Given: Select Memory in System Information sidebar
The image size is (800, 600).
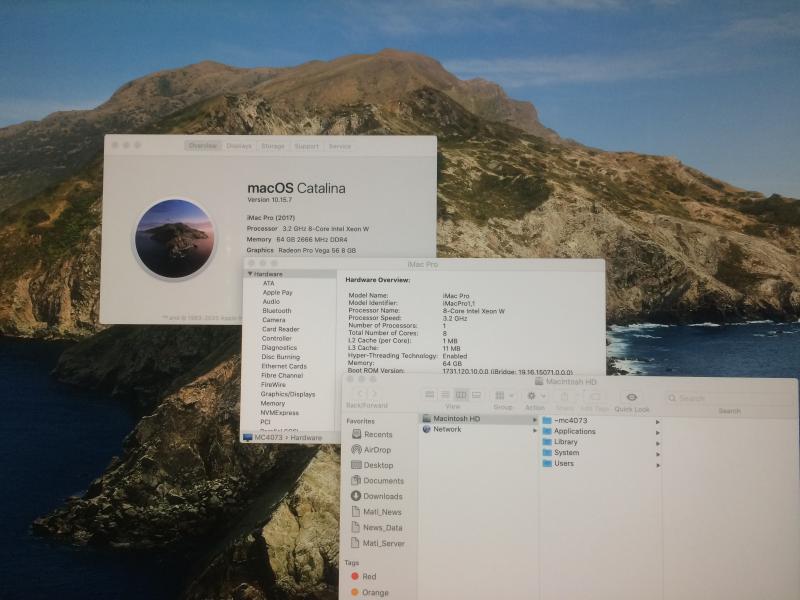Looking at the screenshot, I should [272, 403].
